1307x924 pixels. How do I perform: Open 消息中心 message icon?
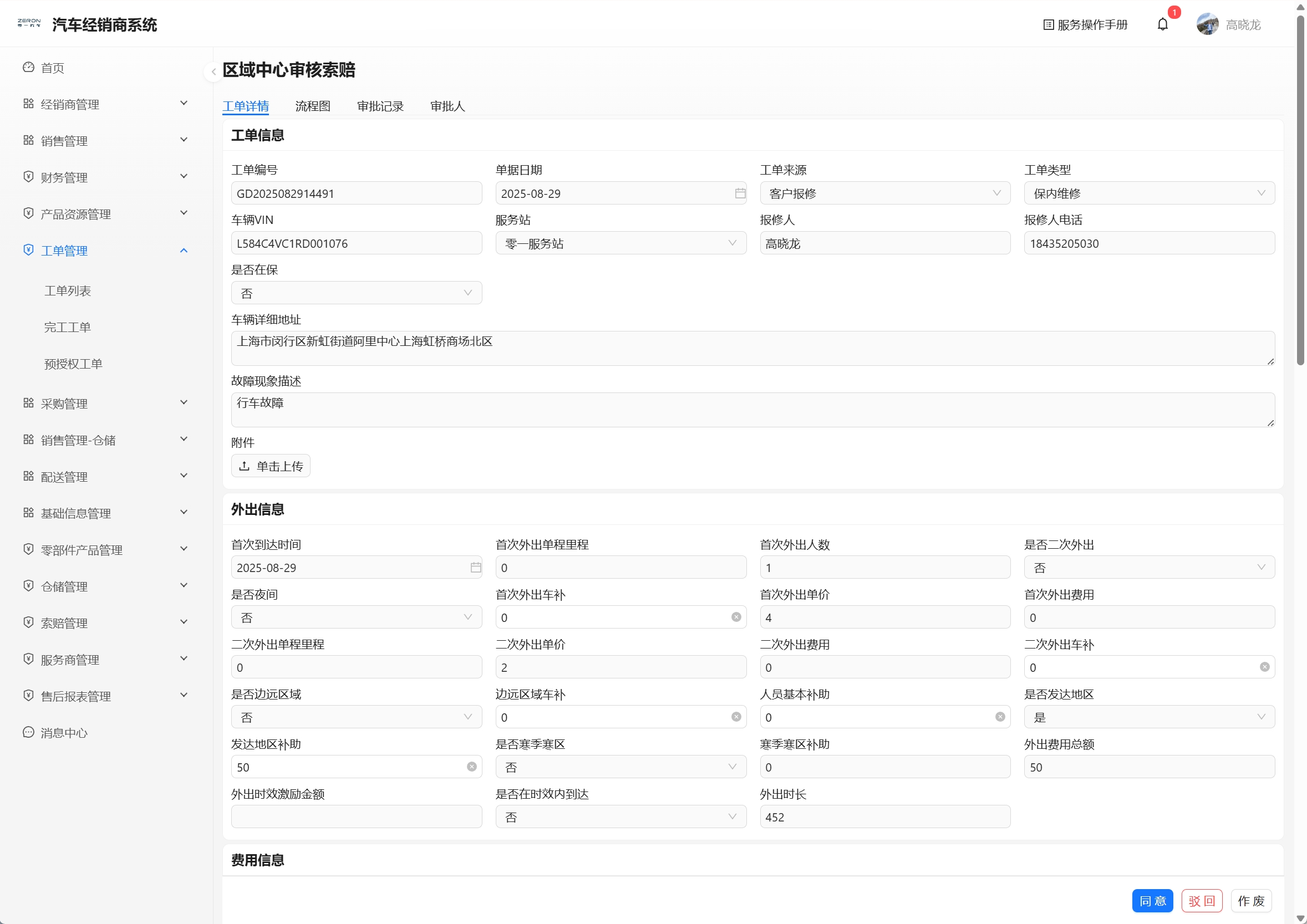click(x=28, y=732)
